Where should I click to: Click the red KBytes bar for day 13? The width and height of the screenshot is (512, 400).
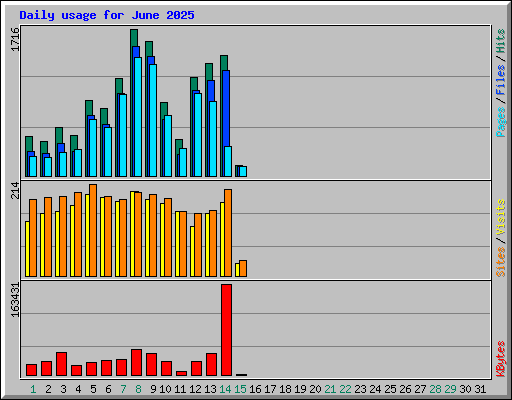point(211,365)
